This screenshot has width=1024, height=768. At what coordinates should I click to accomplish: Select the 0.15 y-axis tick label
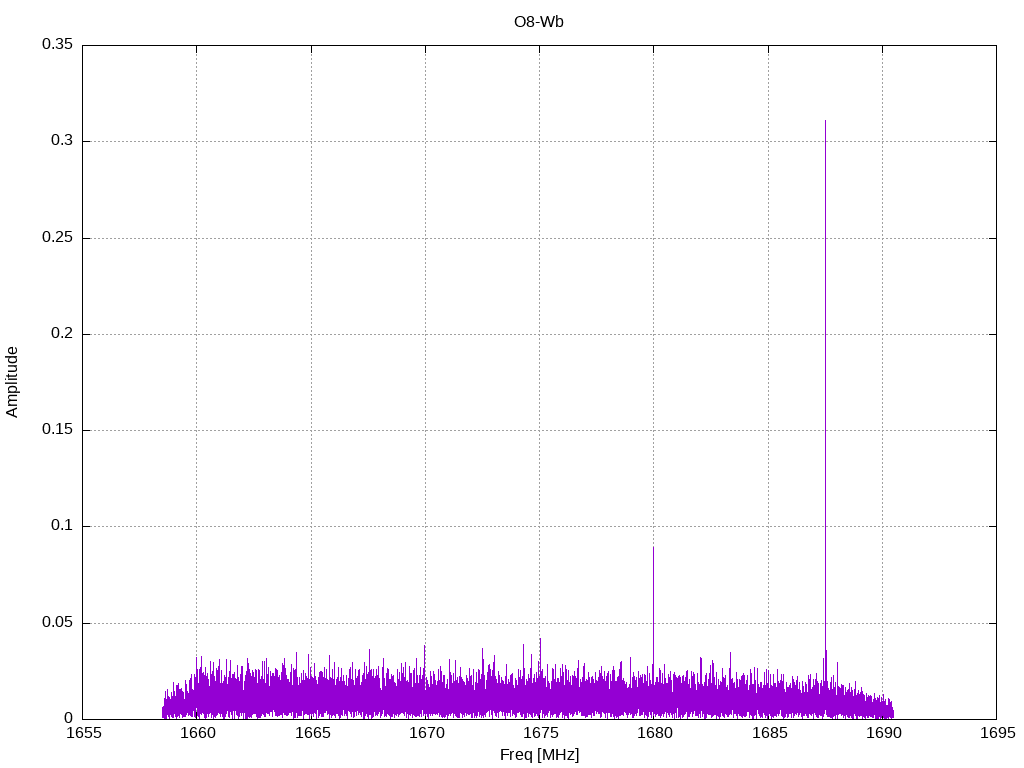57,430
